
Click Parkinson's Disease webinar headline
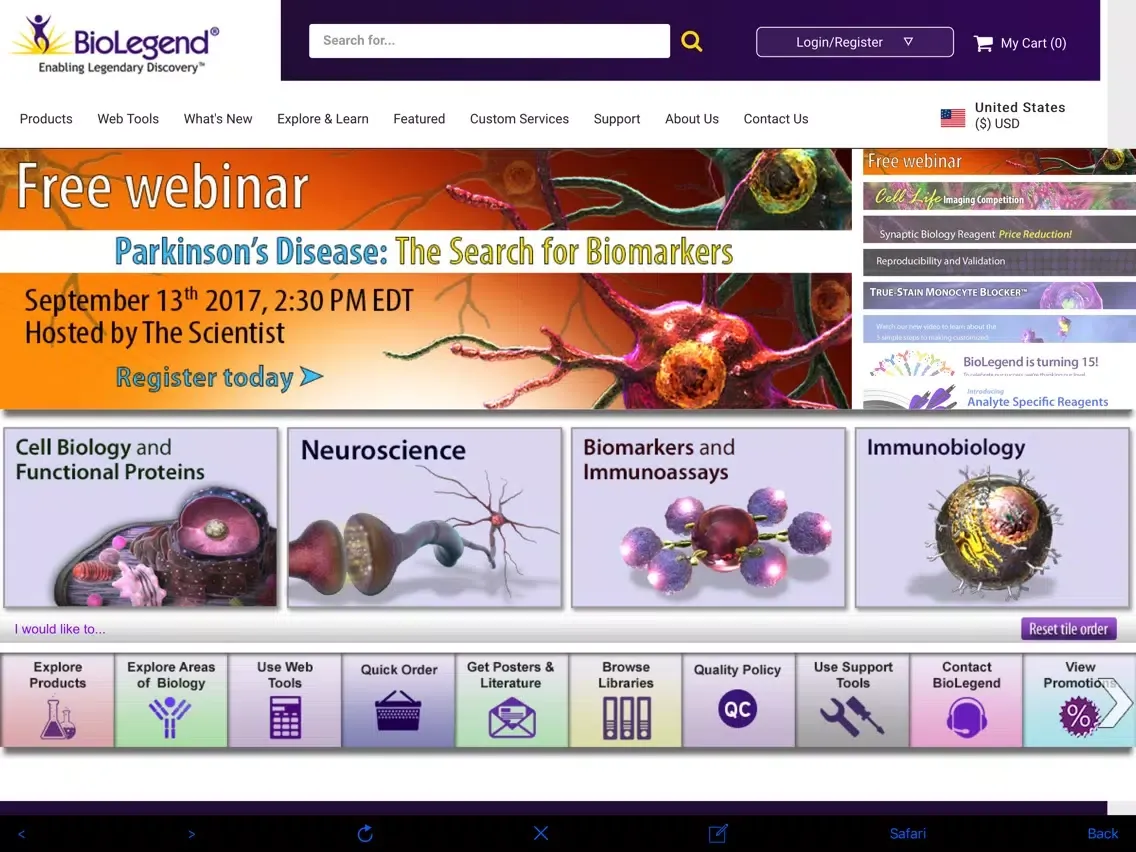point(424,251)
